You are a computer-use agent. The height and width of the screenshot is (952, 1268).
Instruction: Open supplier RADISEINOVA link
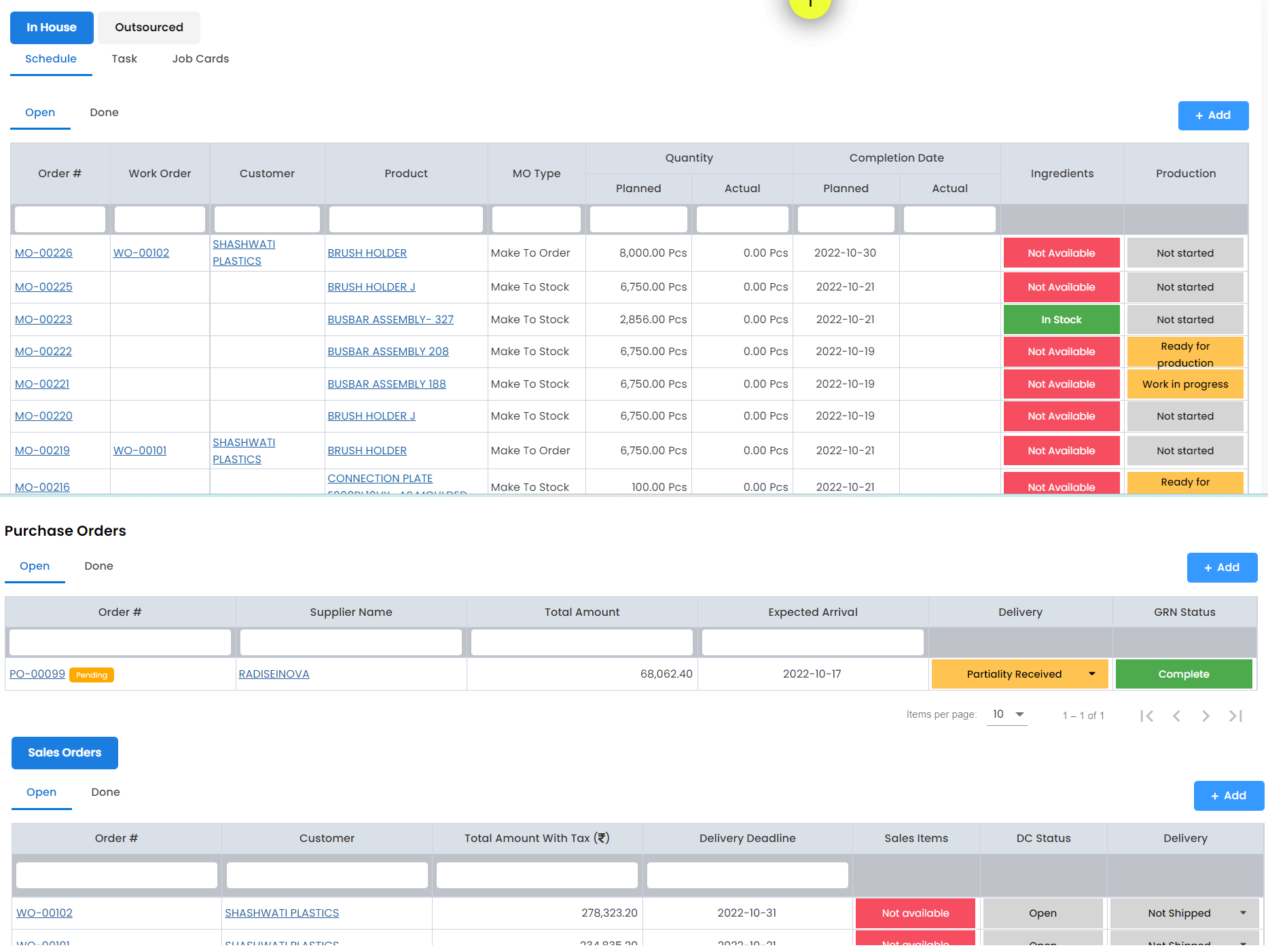[x=274, y=674]
